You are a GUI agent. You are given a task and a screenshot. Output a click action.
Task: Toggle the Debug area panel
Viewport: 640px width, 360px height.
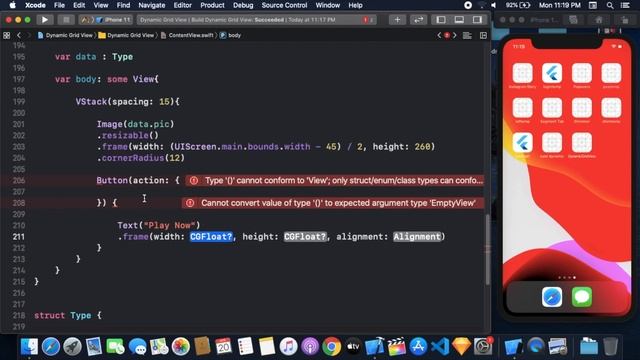point(459,20)
